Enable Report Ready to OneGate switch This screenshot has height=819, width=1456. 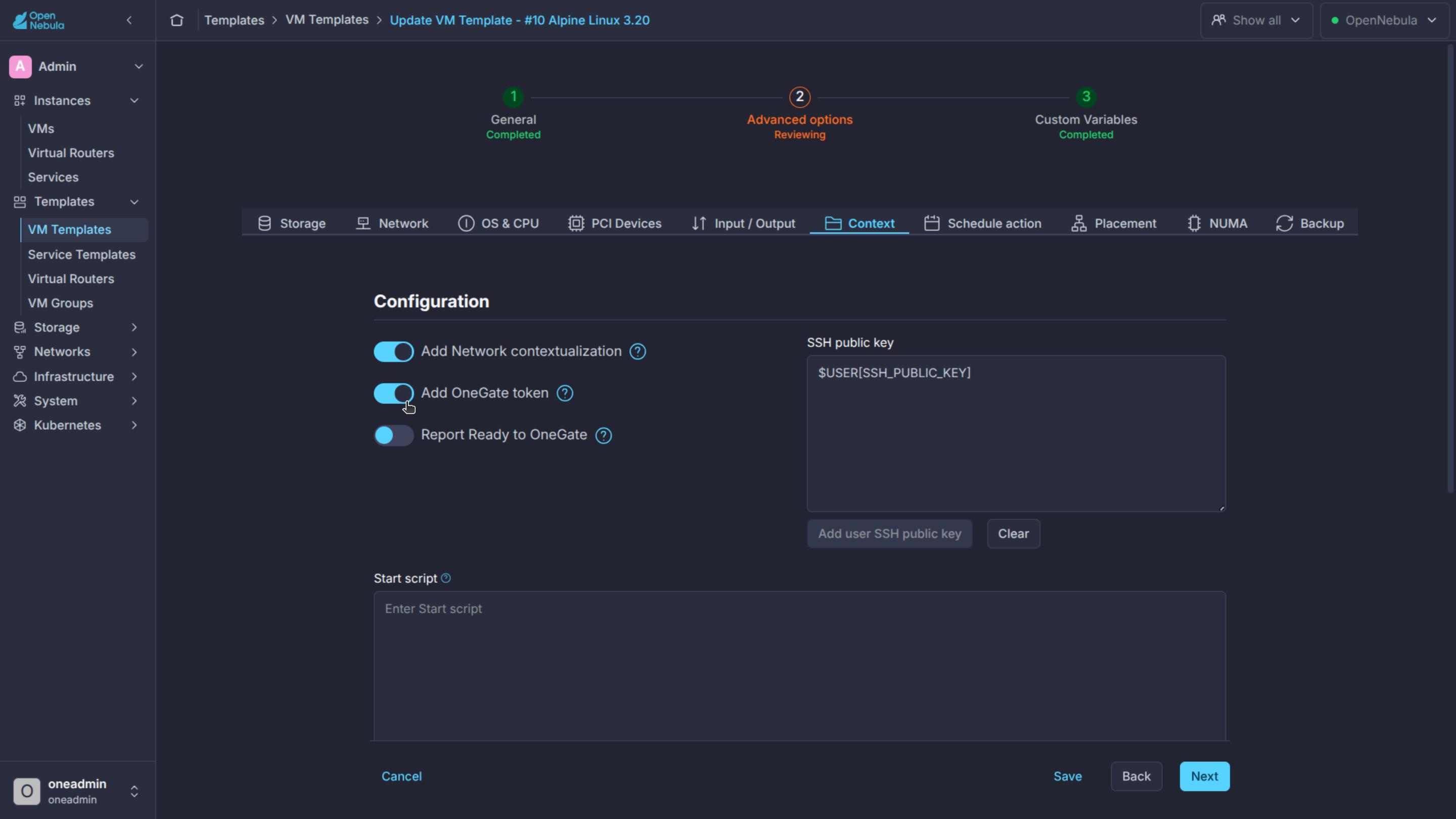(393, 435)
